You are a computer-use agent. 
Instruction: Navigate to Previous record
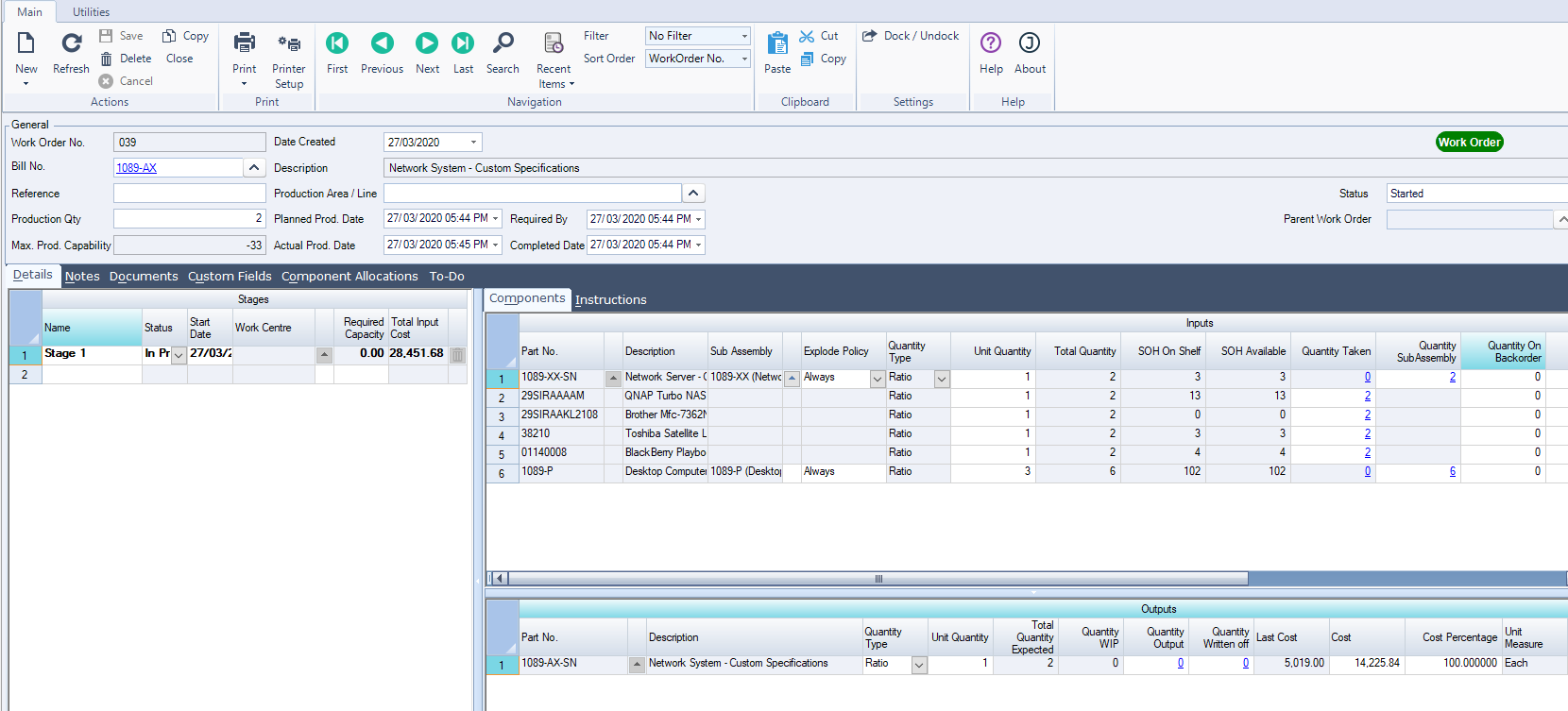click(382, 43)
